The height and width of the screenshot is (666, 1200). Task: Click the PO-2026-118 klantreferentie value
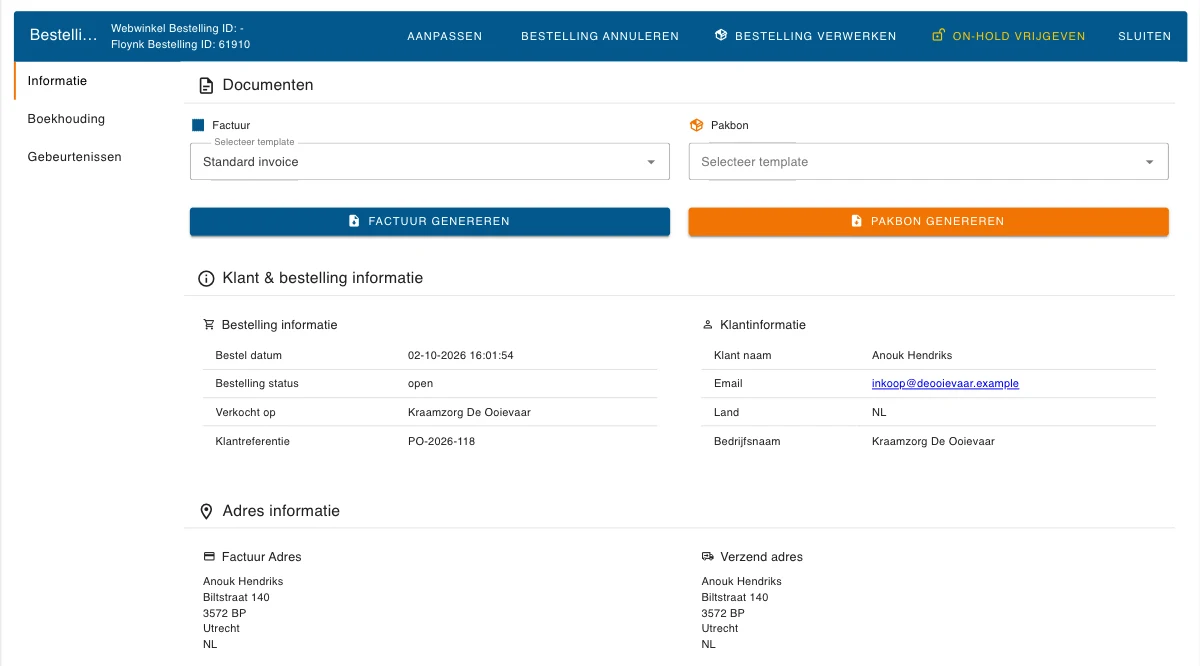442,441
